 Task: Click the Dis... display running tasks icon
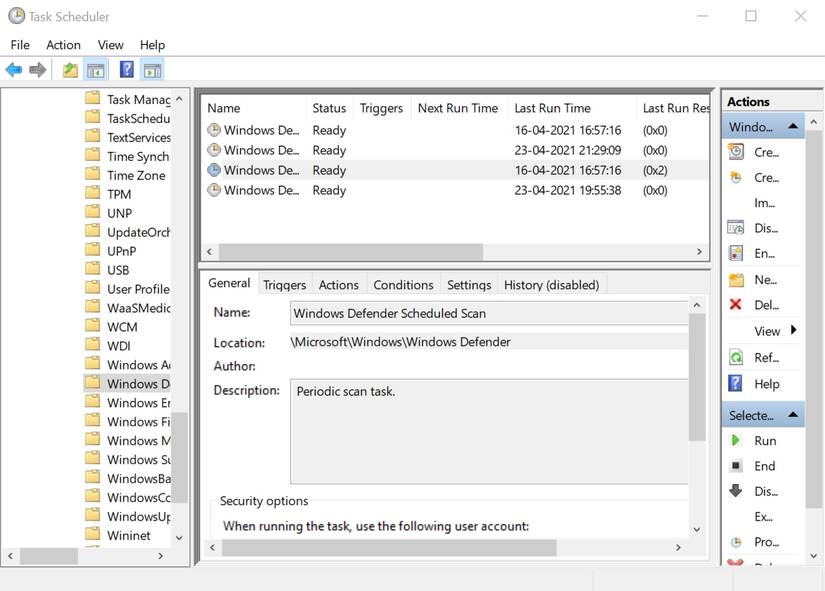coord(736,228)
